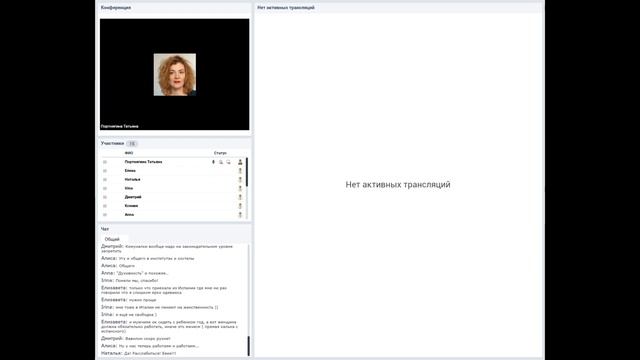The height and width of the screenshot is (360, 640).
Task: Click the chat panel scrollbar thumb
Action: pyautogui.click(x=249, y=346)
